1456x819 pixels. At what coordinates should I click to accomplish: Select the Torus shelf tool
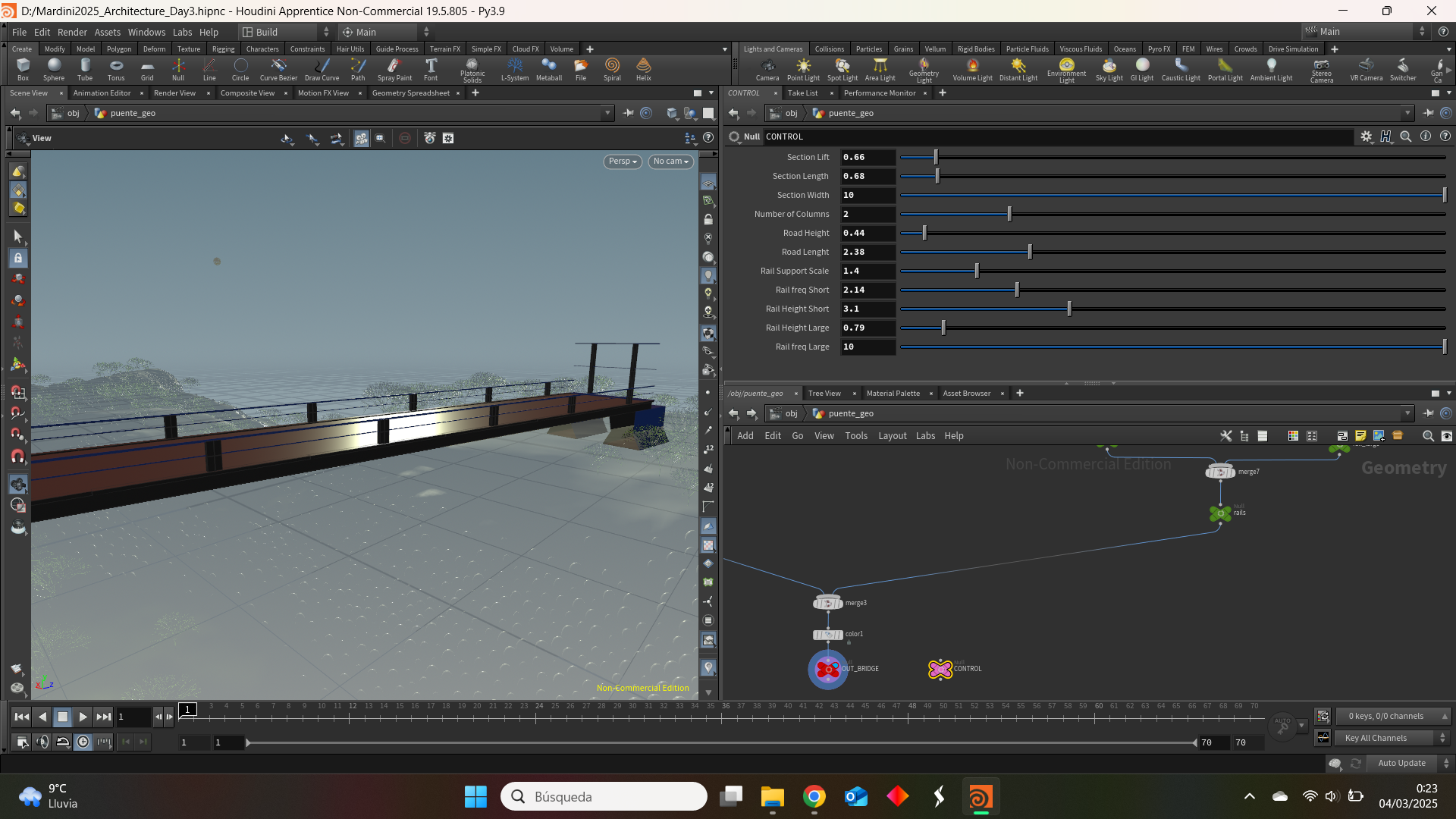[x=116, y=69]
